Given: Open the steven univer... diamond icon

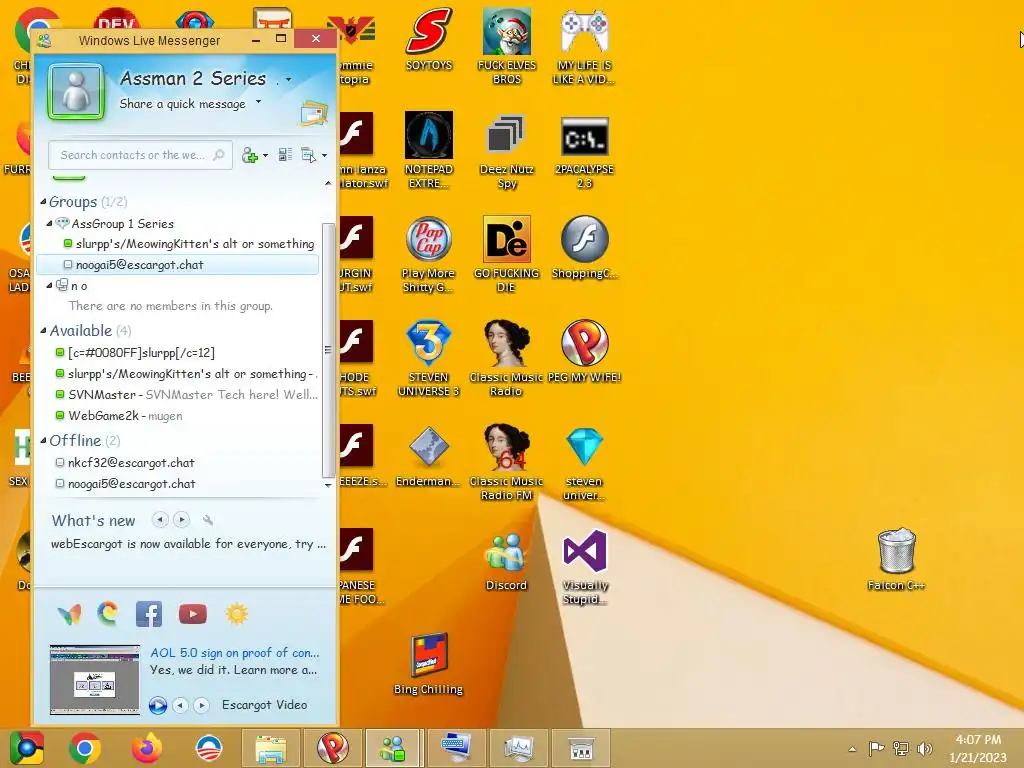Looking at the screenshot, I should point(584,462).
